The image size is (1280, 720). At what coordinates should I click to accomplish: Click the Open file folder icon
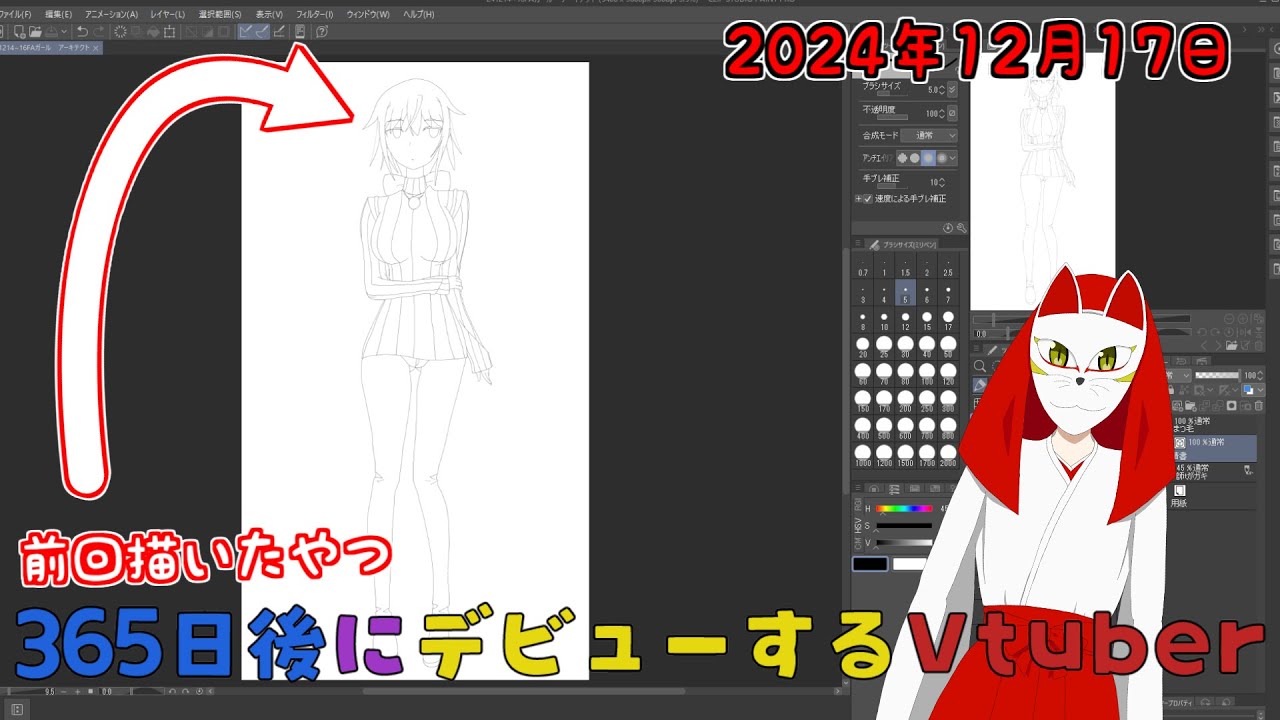[36, 31]
